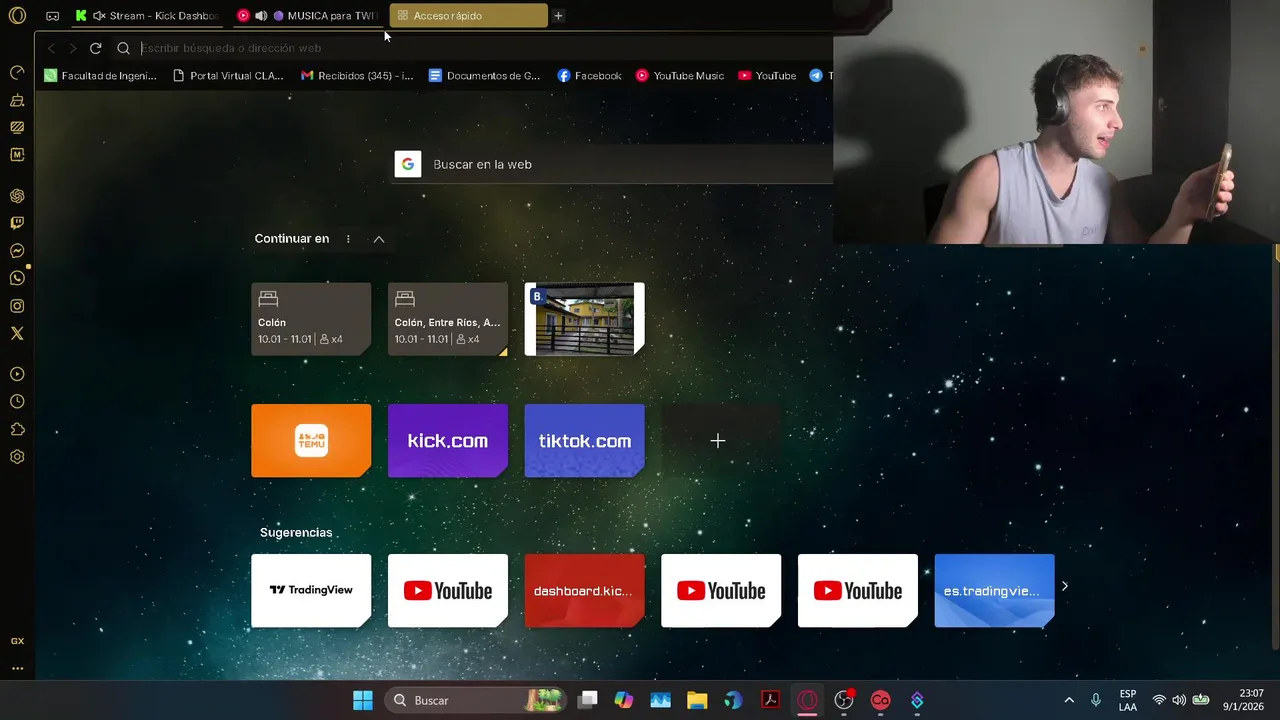Go back with the back arrow
This screenshot has width=1280, height=720.
pos(51,48)
